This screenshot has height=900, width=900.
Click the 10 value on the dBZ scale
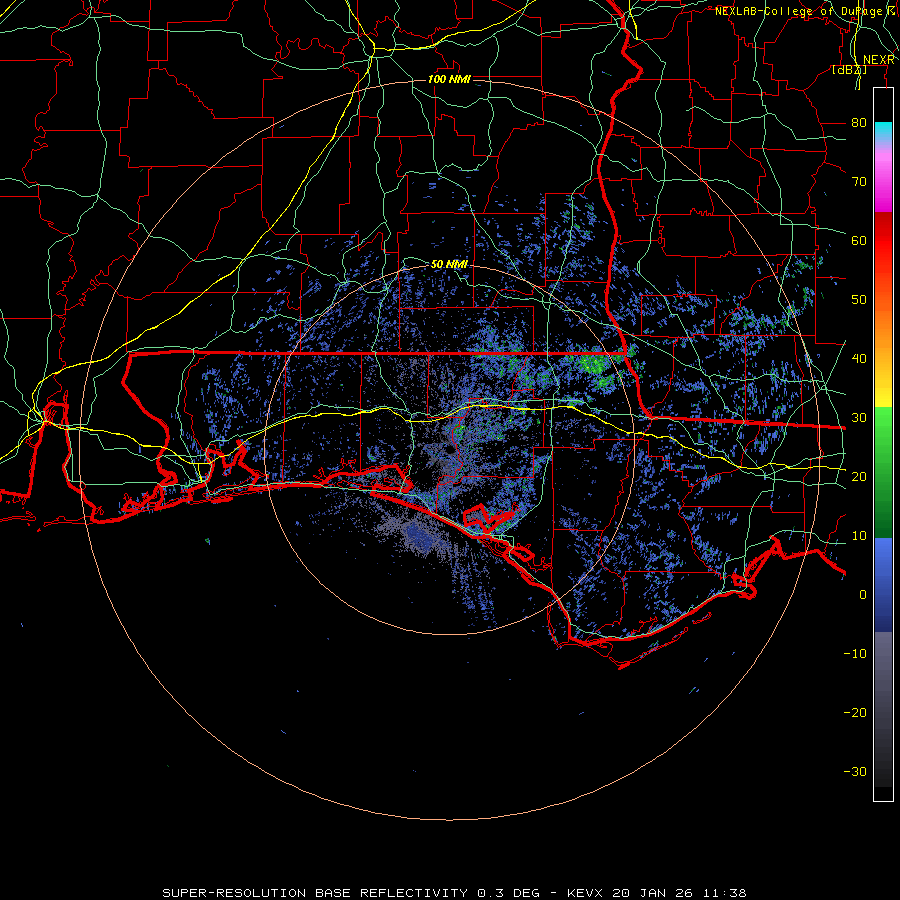(859, 536)
